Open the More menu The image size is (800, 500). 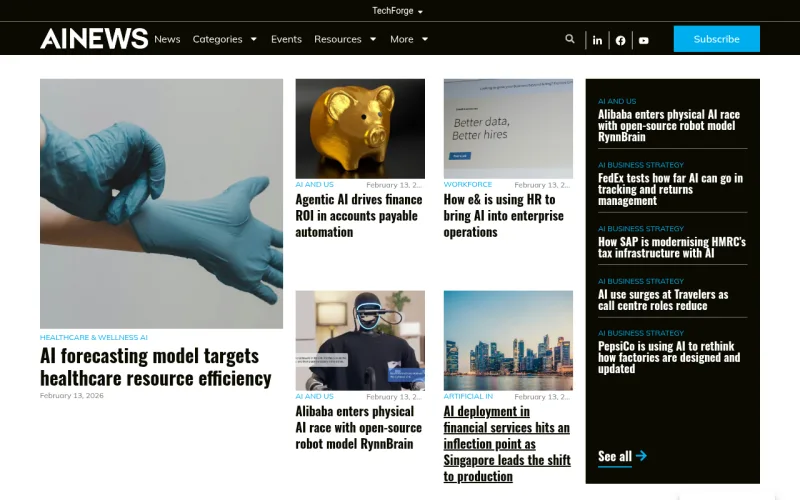(x=402, y=39)
